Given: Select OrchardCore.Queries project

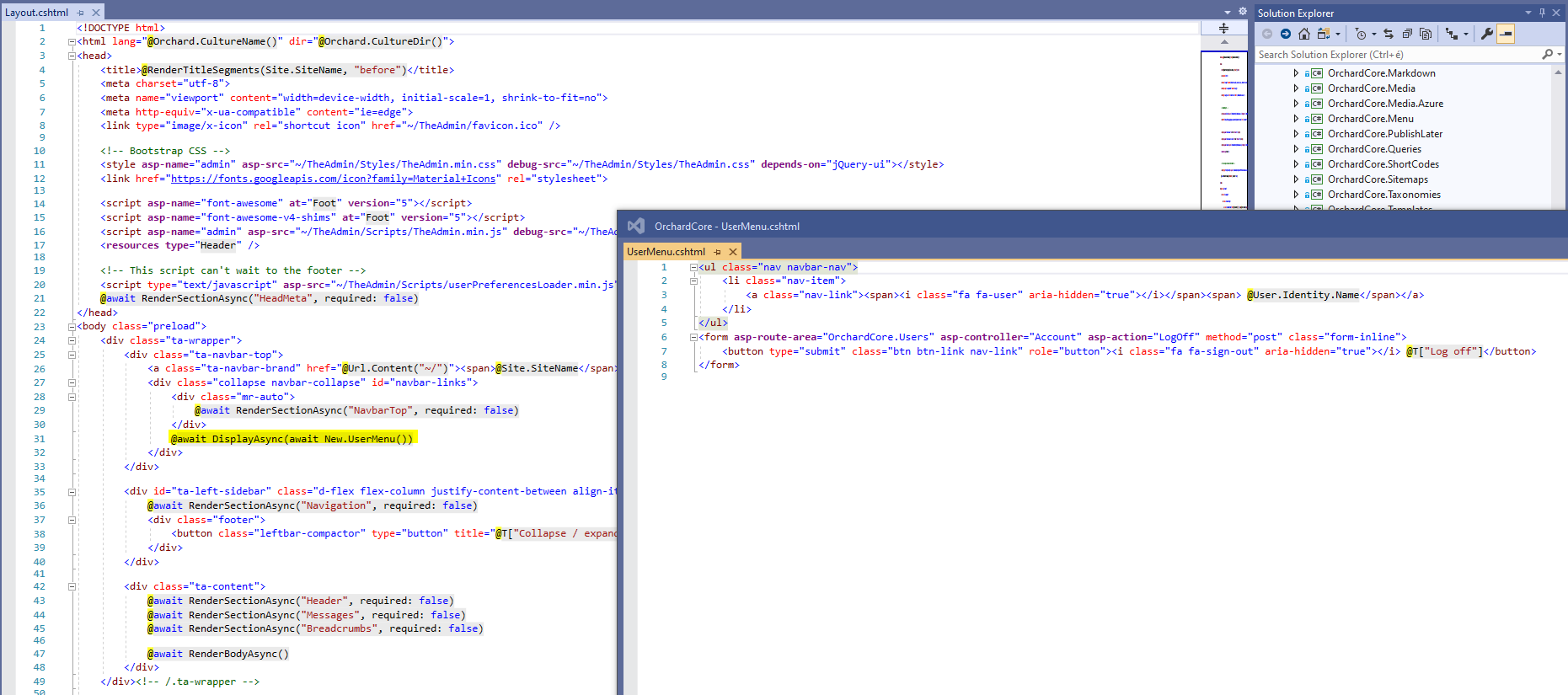Looking at the screenshot, I should [x=1374, y=149].
